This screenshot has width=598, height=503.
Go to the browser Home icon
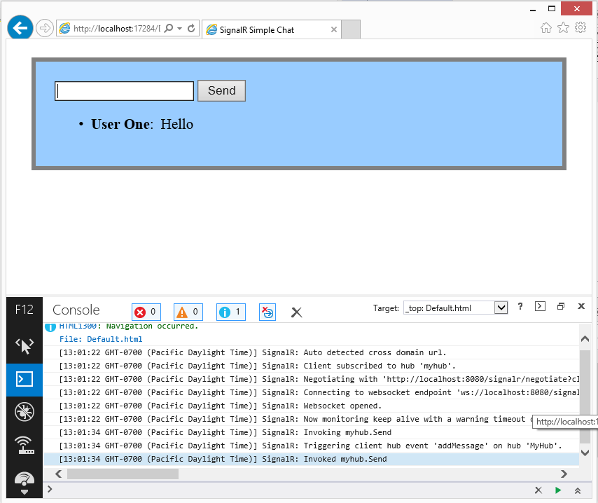[546, 27]
